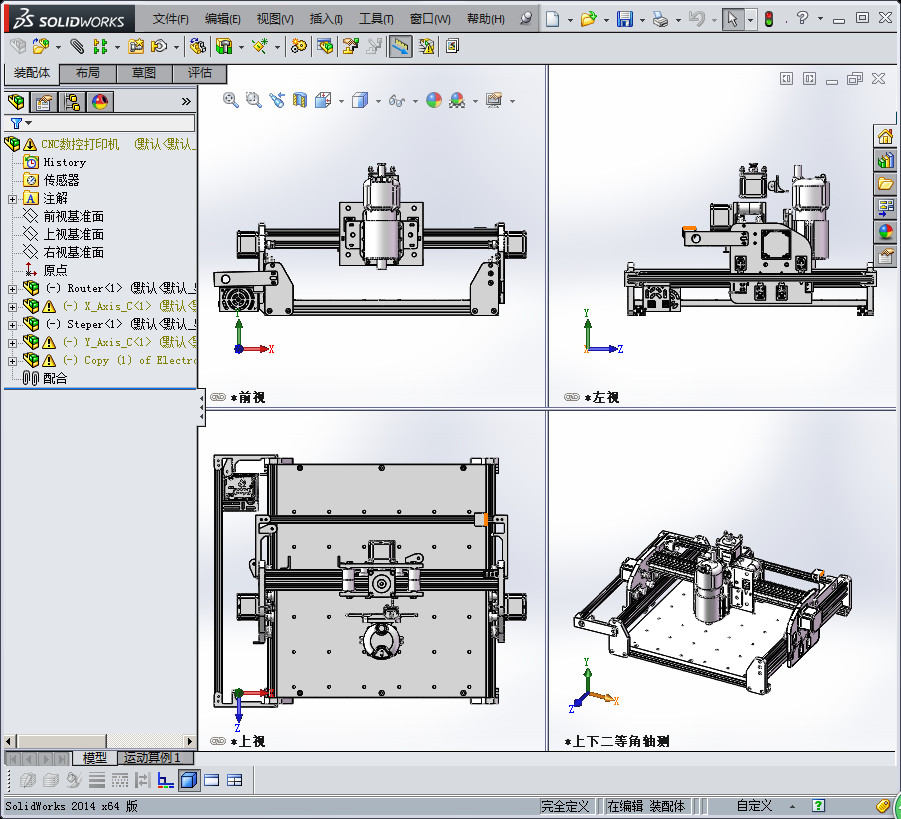Image resolution: width=901 pixels, height=819 pixels.
Task: Click Exploded View icon
Action: pos(351,46)
